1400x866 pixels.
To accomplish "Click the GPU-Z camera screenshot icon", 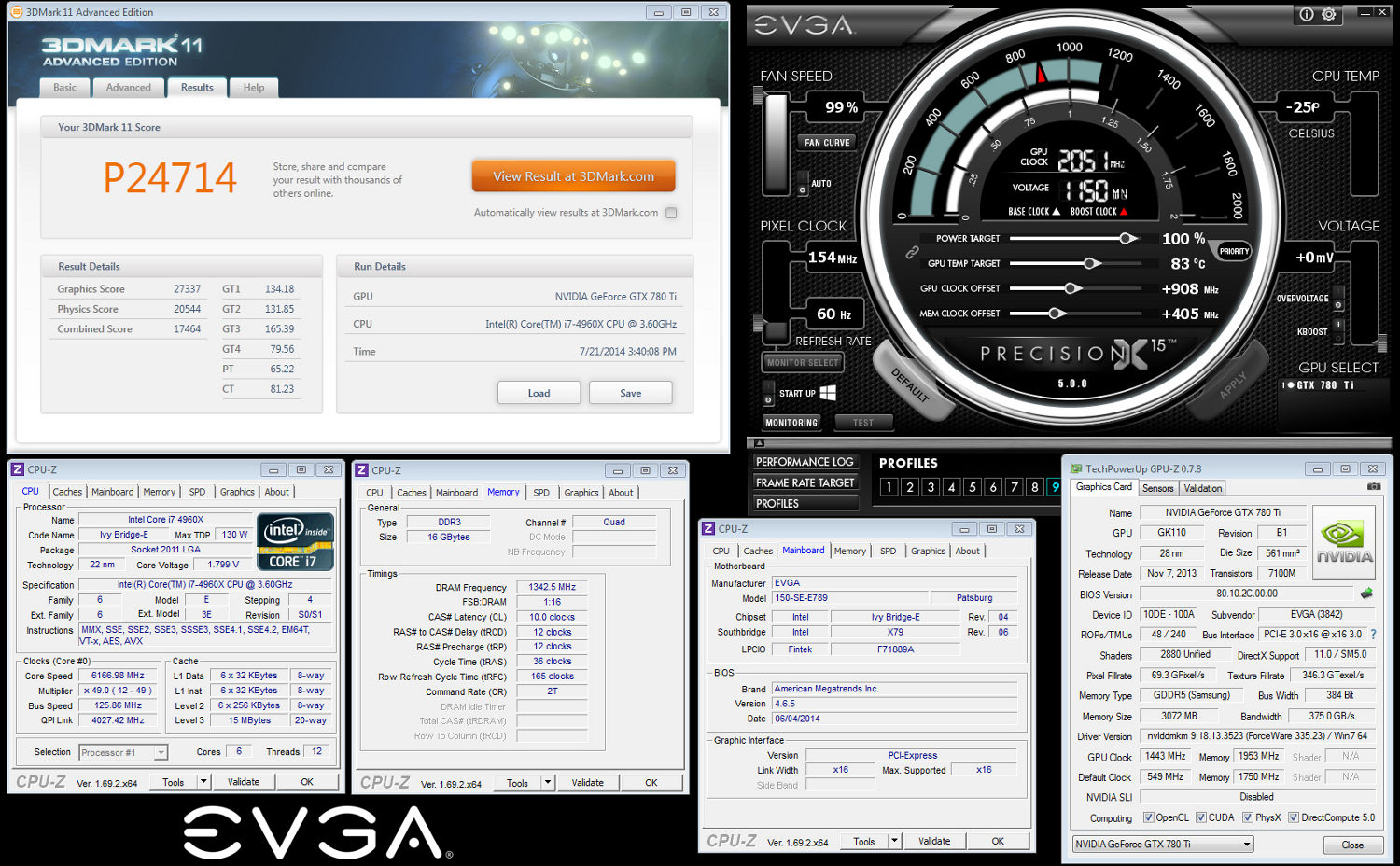I will (1374, 486).
